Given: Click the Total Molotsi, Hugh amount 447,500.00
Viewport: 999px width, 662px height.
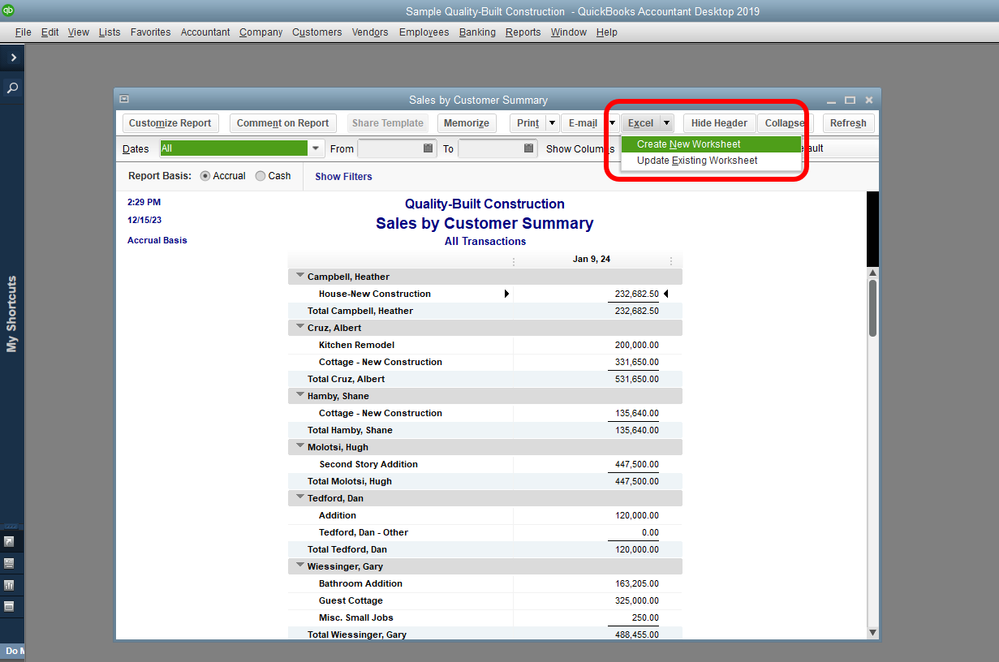Looking at the screenshot, I should point(636,481).
